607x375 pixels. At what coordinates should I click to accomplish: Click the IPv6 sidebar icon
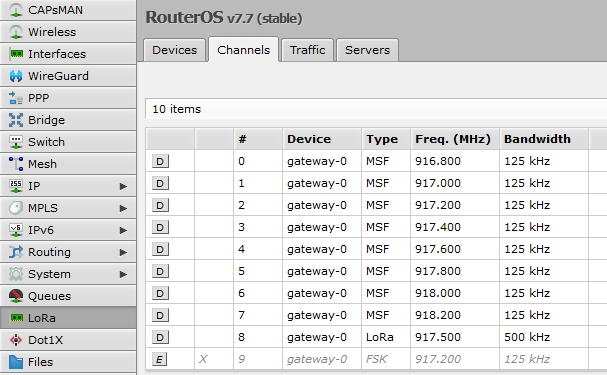click(x=16, y=230)
